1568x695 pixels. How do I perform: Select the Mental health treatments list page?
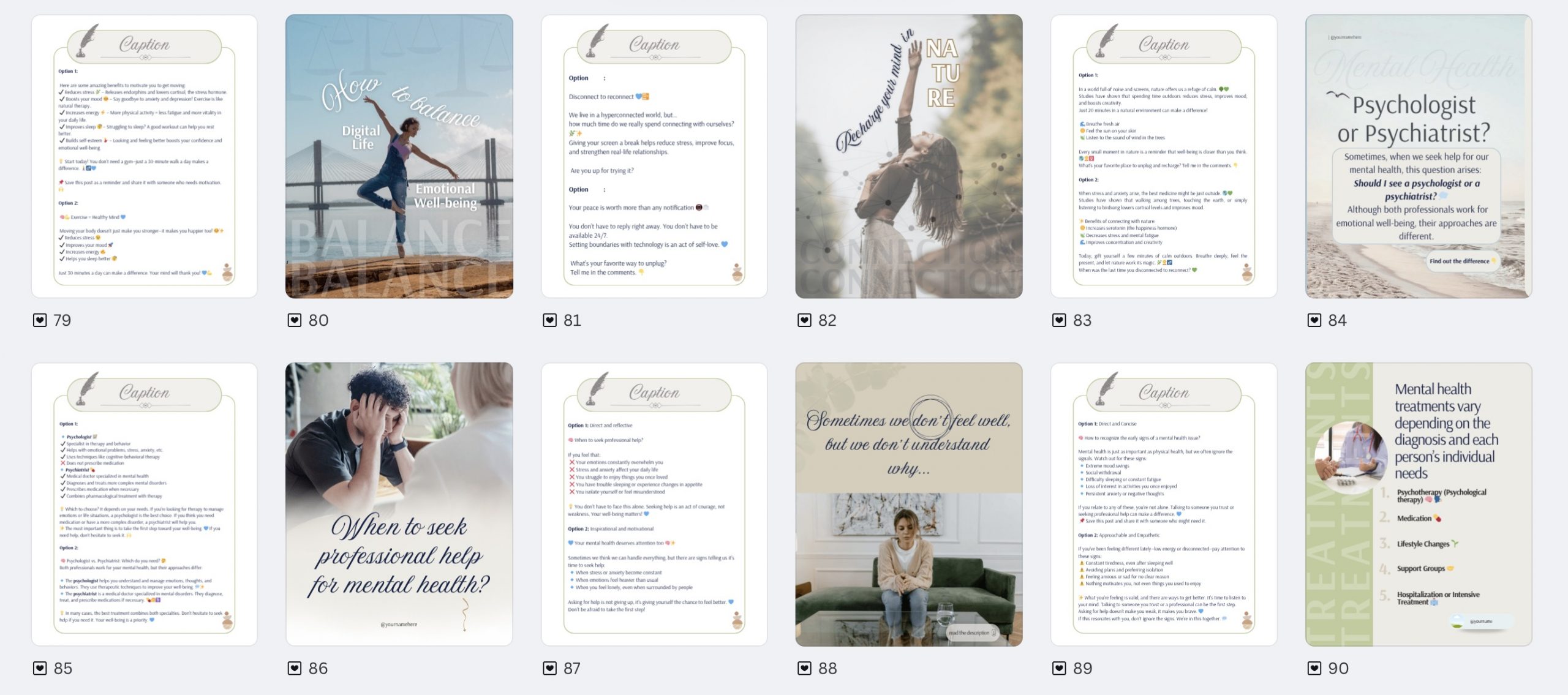tap(1419, 504)
